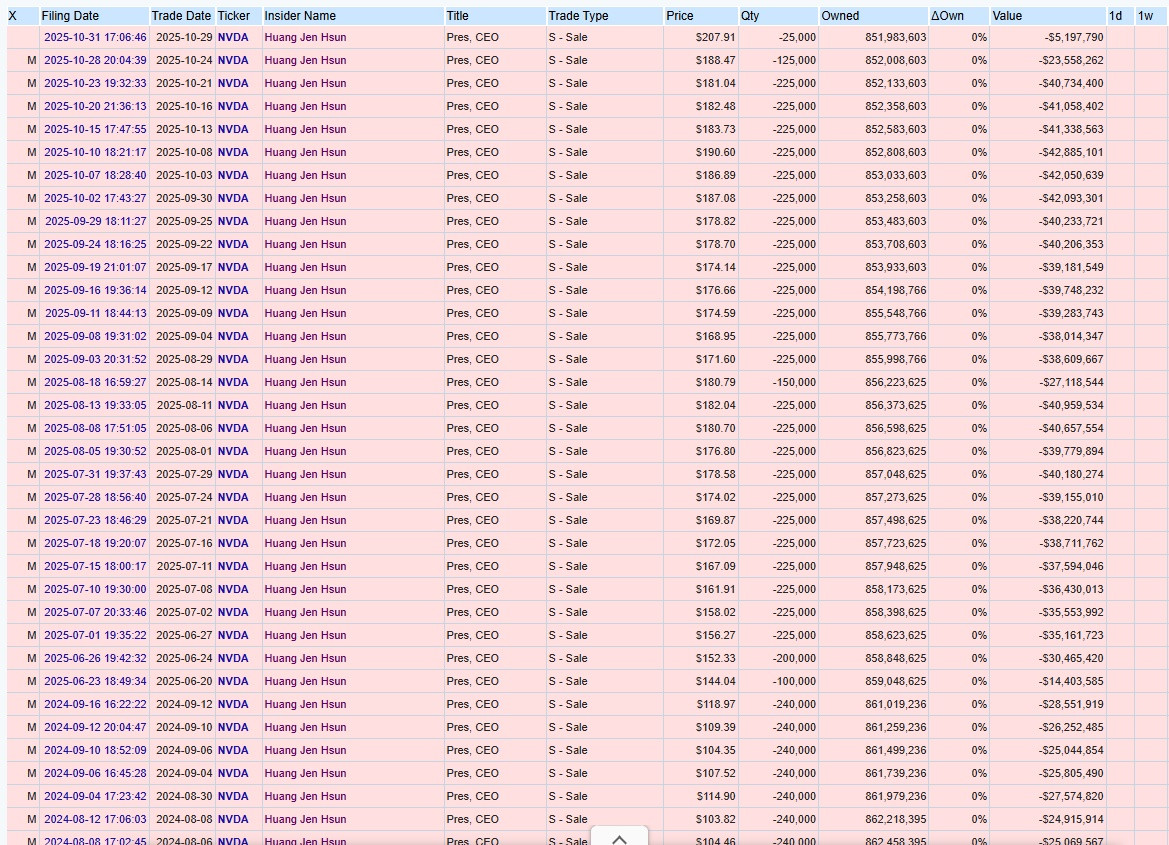Open filing dated 2025-09-16 19:36:14
The width and height of the screenshot is (1169, 845).
click(x=95, y=290)
